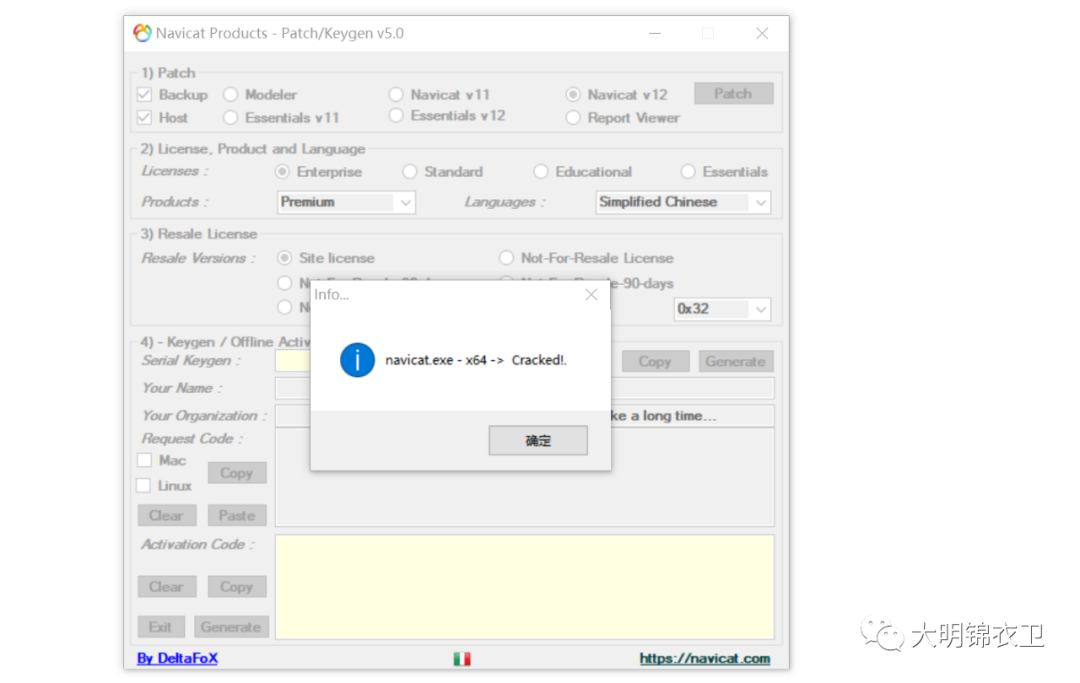Toggle the Linux checkbox

(144, 485)
